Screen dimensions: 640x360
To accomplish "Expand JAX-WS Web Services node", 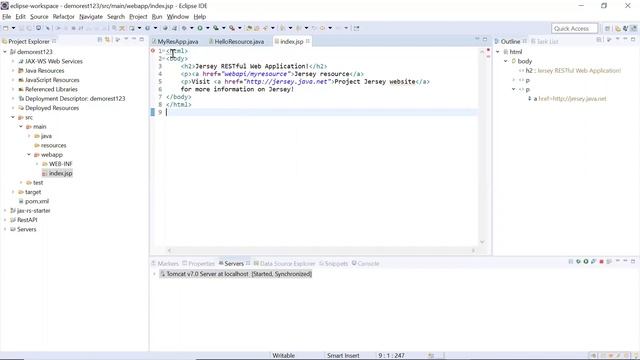I will tap(13, 61).
